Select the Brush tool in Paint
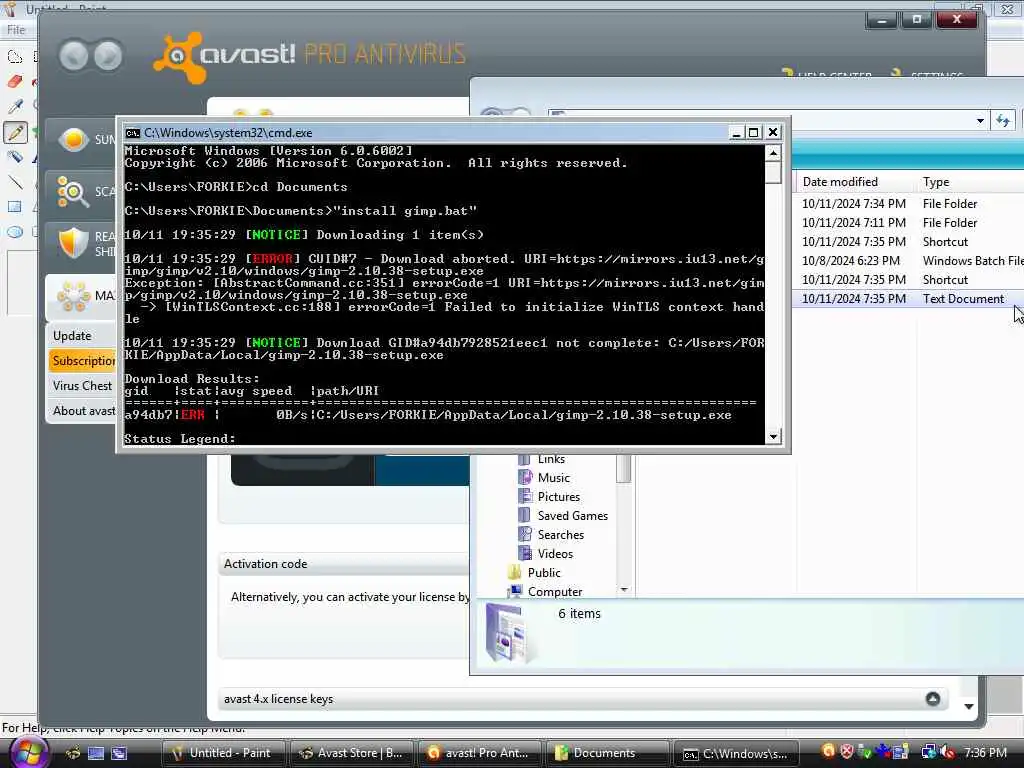Image resolution: width=1024 pixels, height=768 pixels. (x=14, y=157)
